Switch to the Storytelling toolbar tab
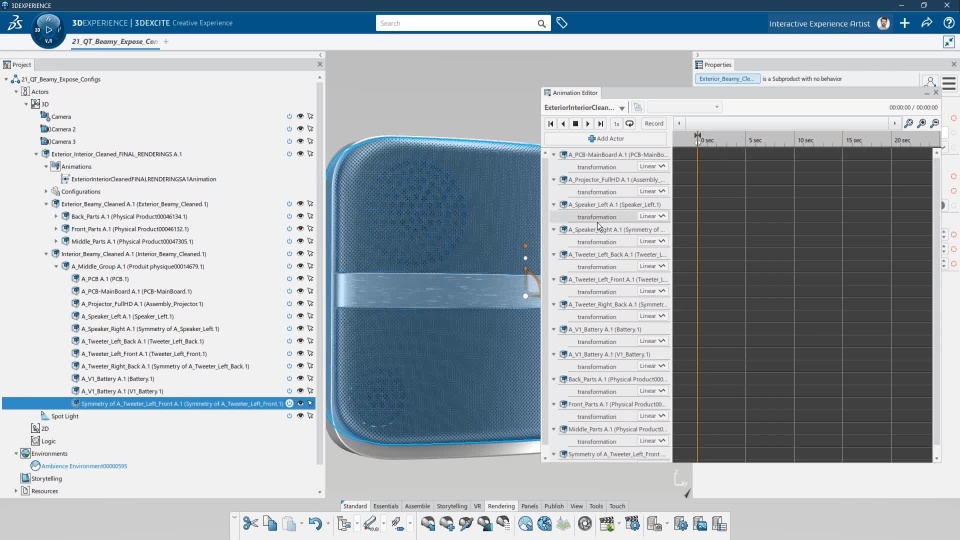 pos(451,506)
